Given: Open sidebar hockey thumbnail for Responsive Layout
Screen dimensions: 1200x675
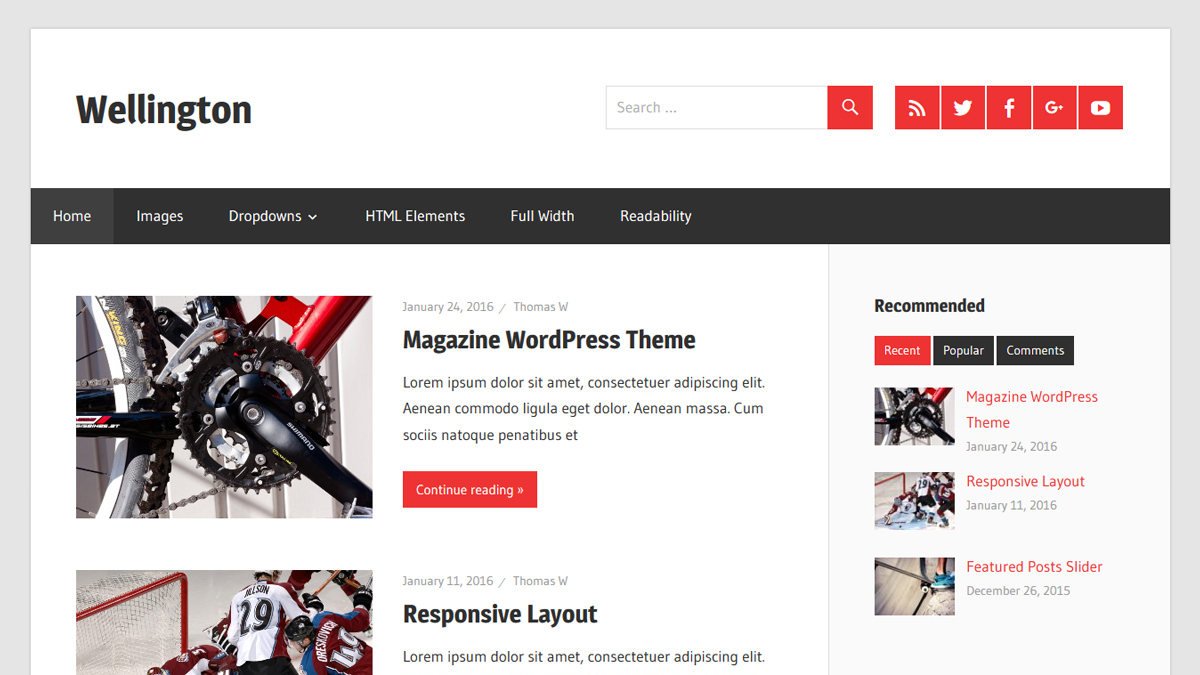Looking at the screenshot, I should click(x=914, y=500).
